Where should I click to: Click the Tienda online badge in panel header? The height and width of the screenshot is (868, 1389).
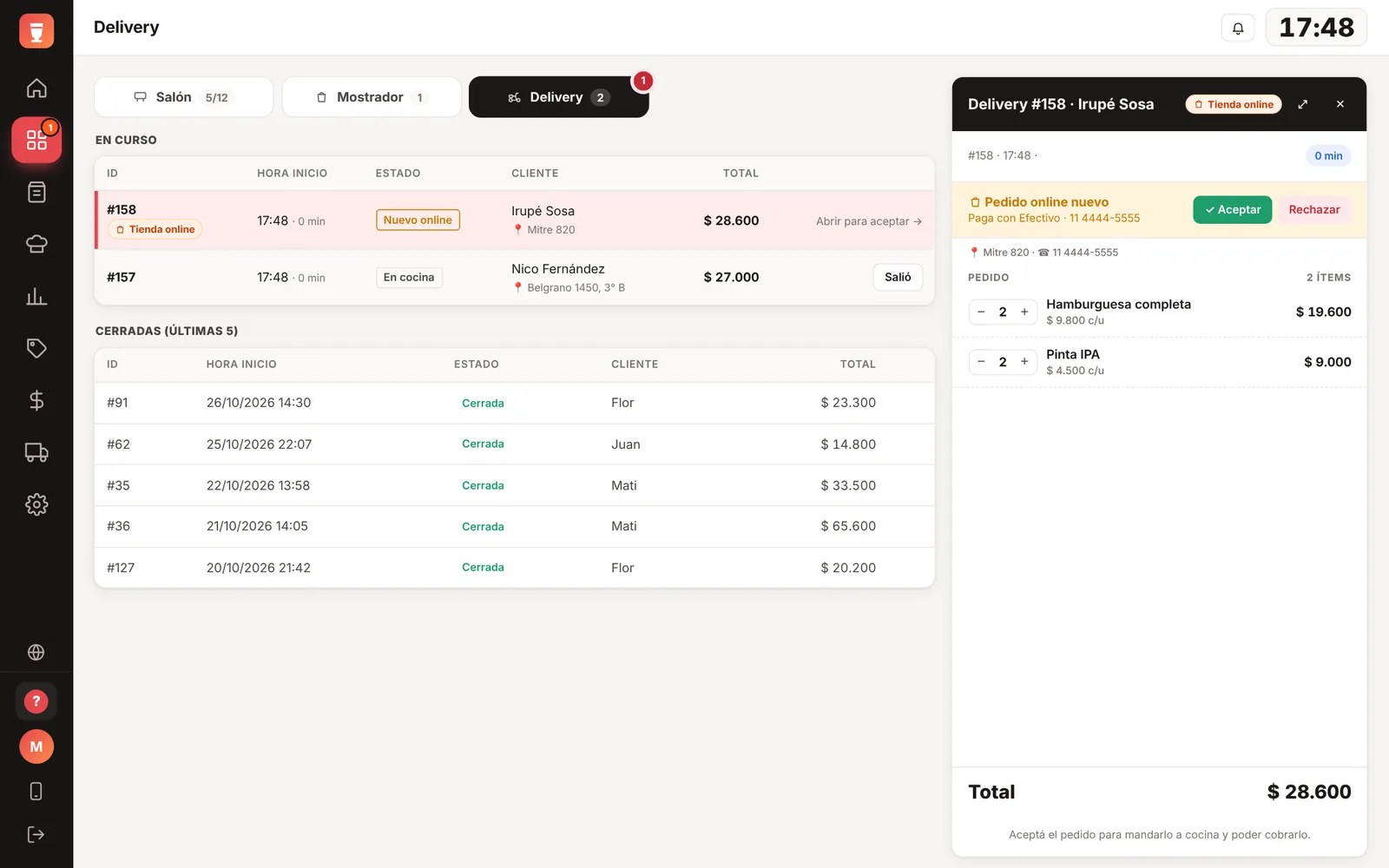click(1234, 104)
